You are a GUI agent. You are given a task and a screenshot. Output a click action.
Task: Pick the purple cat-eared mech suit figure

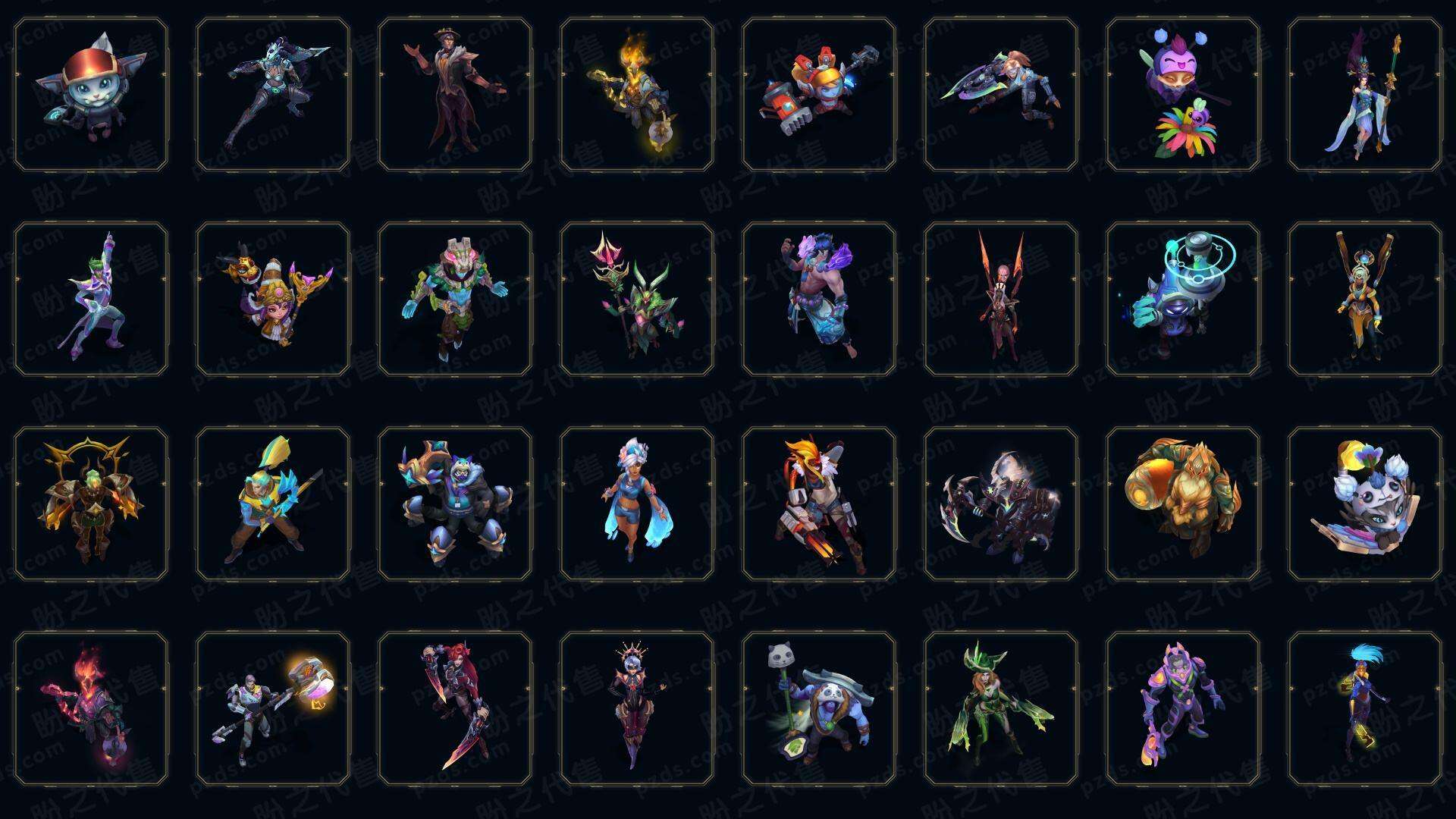[x=1183, y=708]
